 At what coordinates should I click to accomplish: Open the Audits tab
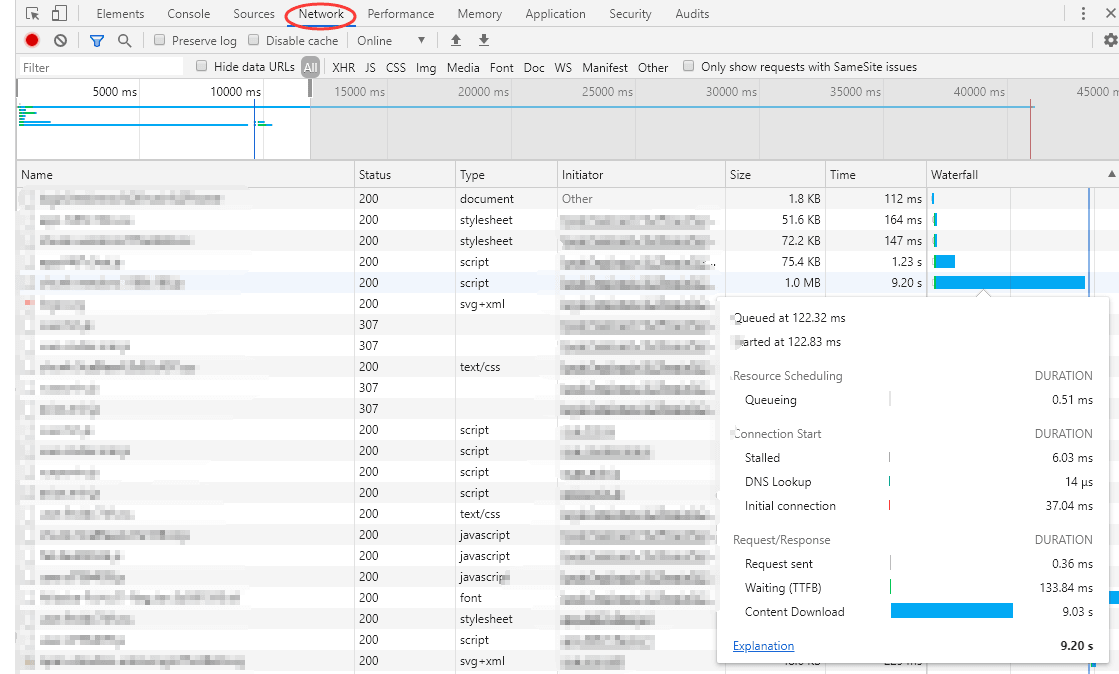(x=692, y=14)
